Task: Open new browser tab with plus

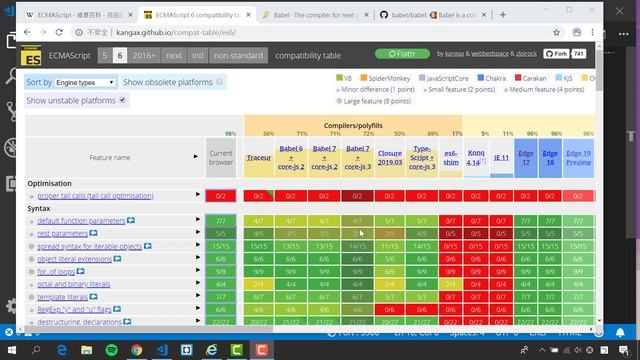Action: tap(503, 15)
